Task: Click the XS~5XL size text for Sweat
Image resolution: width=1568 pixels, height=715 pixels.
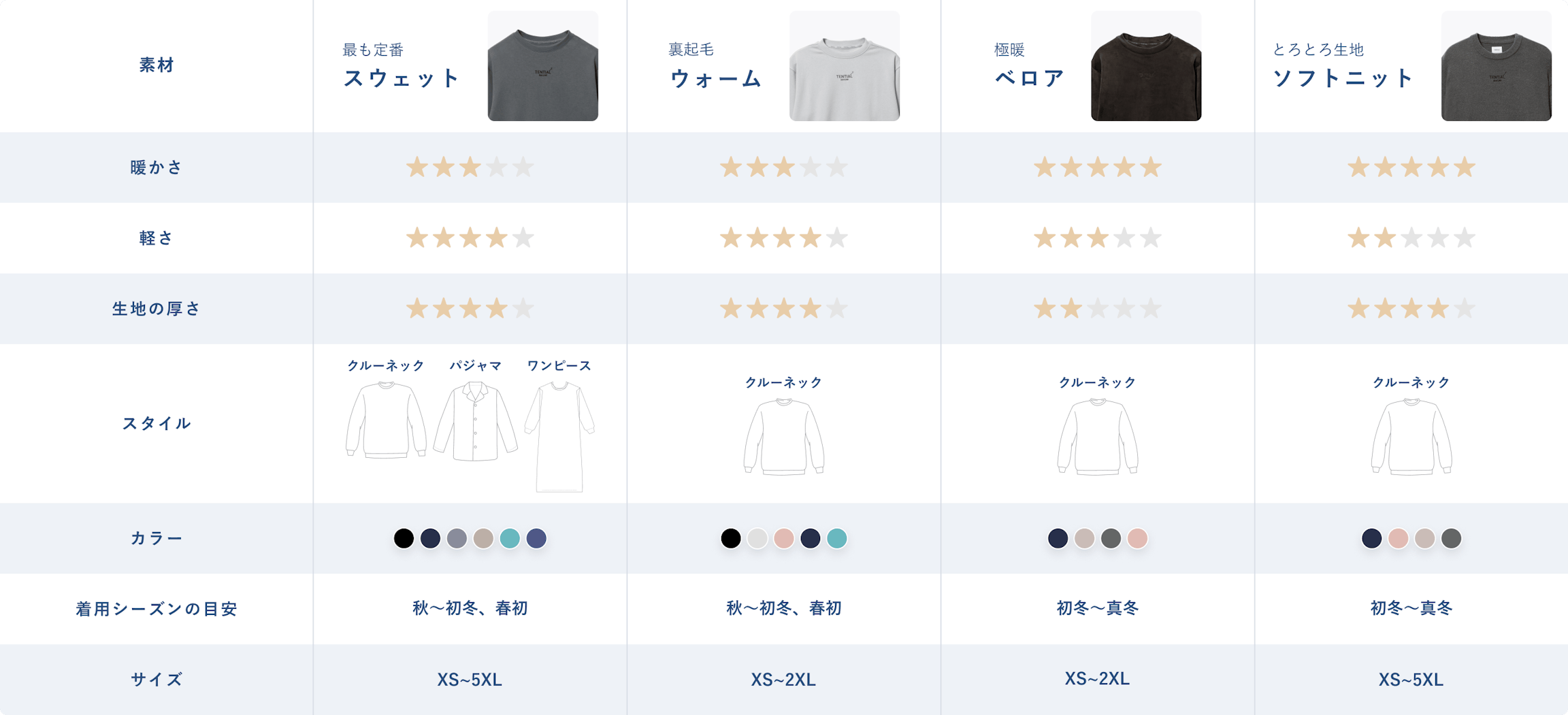Action: point(470,680)
